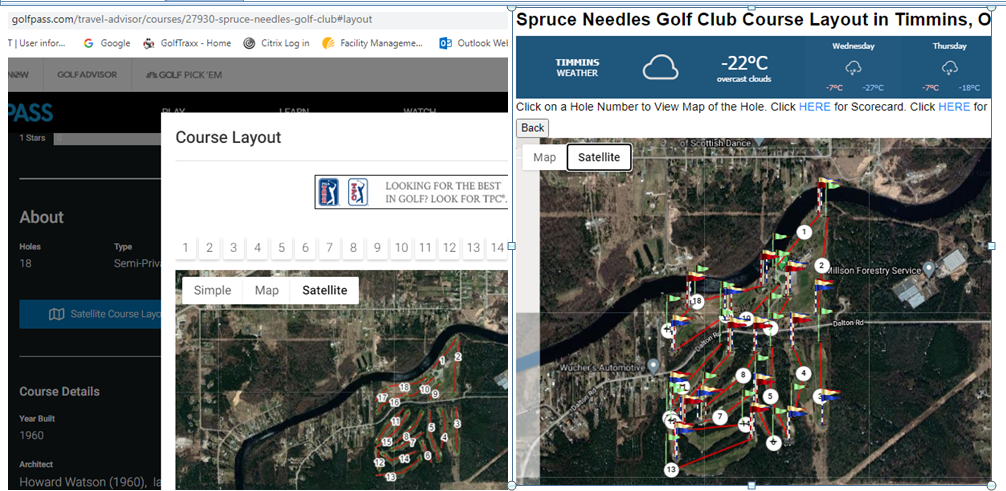Select hole 7 button in Course Layout
Image resolution: width=1006 pixels, height=491 pixels.
[329, 247]
